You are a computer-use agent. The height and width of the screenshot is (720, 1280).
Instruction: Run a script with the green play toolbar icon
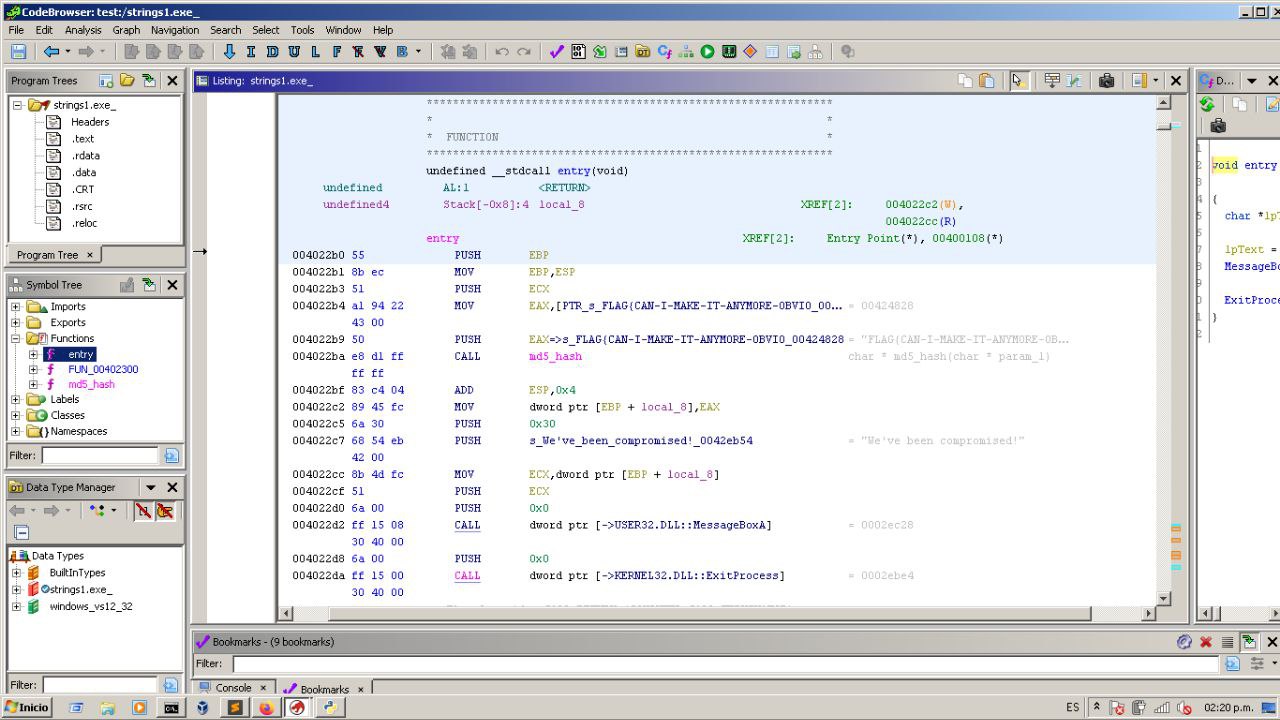[706, 51]
